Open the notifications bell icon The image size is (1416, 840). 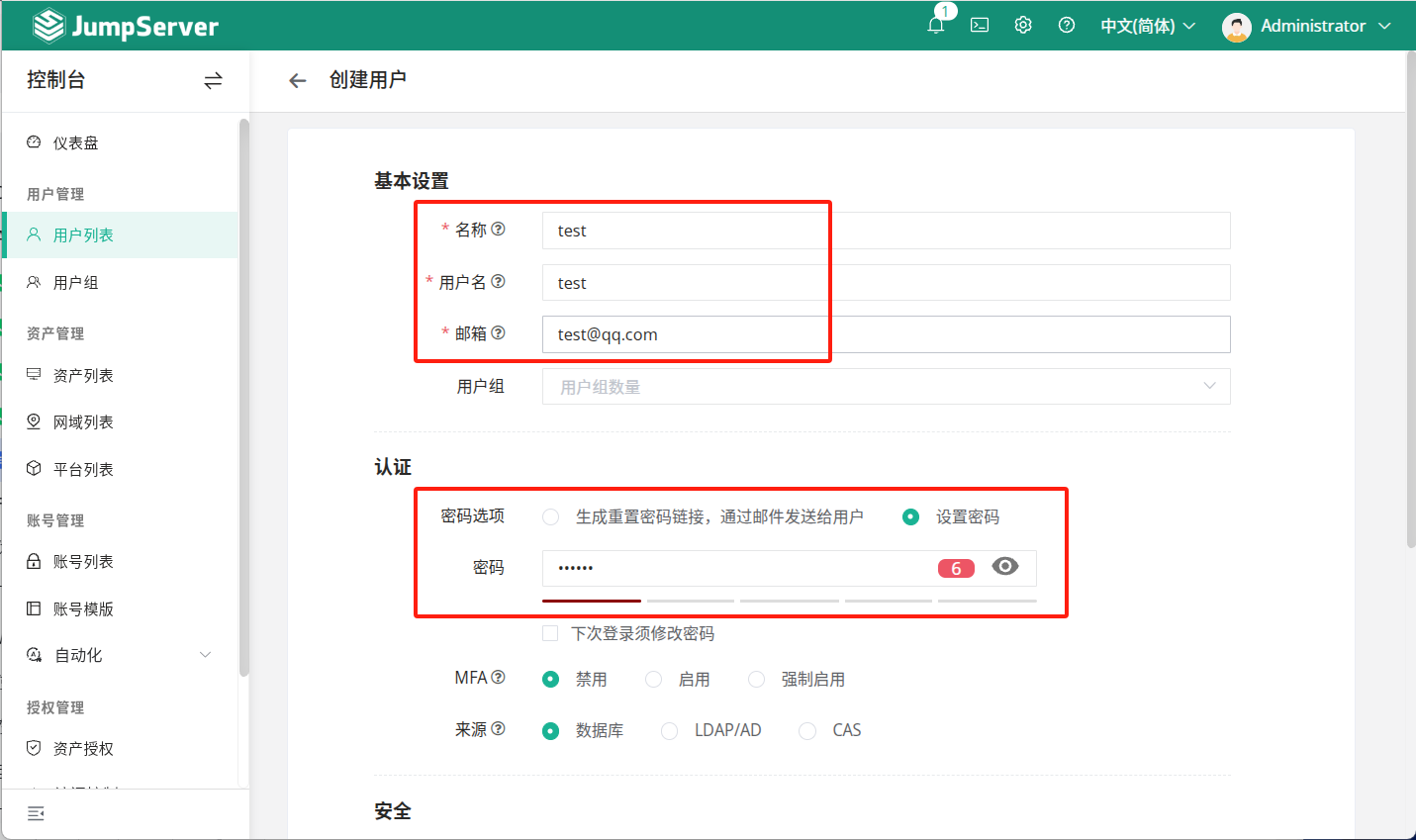935,26
